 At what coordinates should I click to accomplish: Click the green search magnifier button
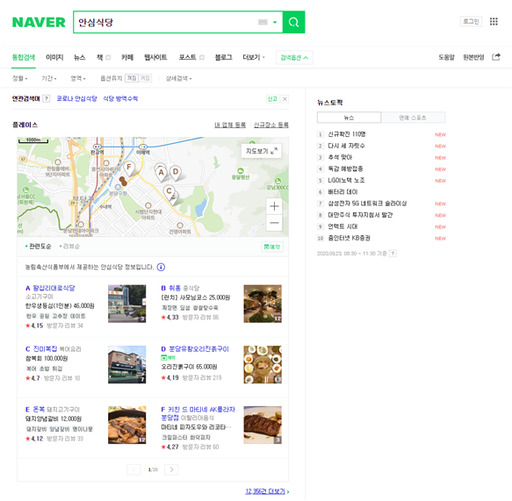pyautogui.click(x=294, y=22)
